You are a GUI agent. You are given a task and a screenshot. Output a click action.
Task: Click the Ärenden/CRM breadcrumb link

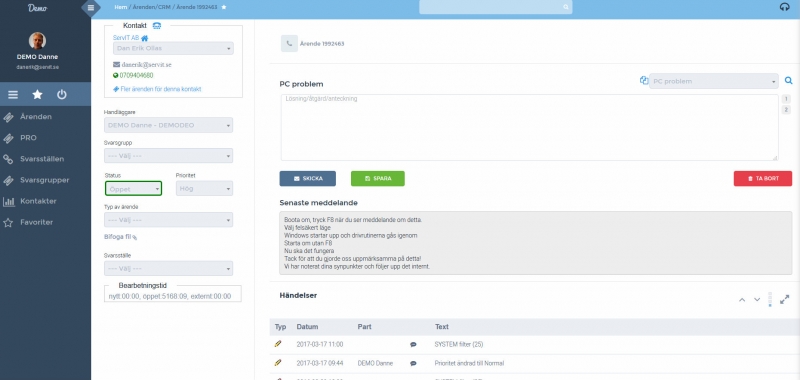tap(152, 7)
